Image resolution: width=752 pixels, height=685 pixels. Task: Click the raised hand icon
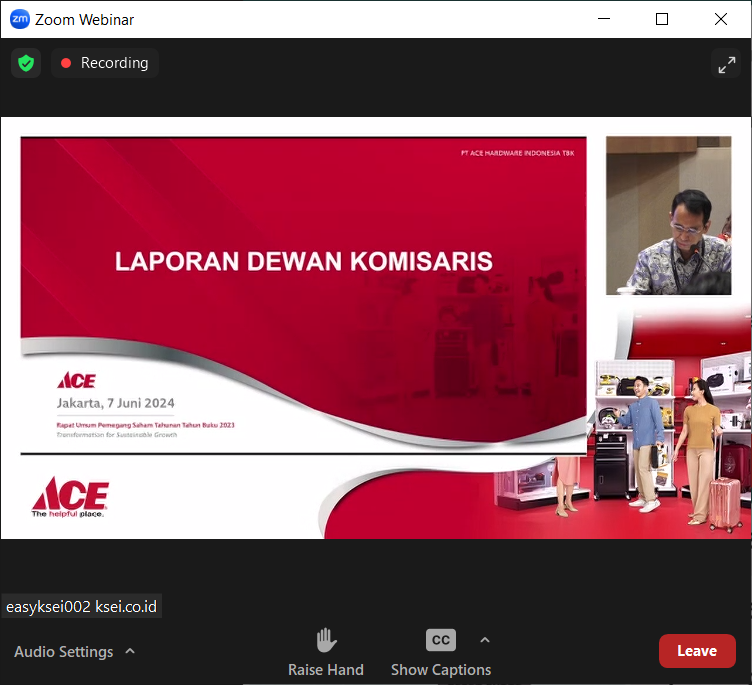tap(325, 640)
